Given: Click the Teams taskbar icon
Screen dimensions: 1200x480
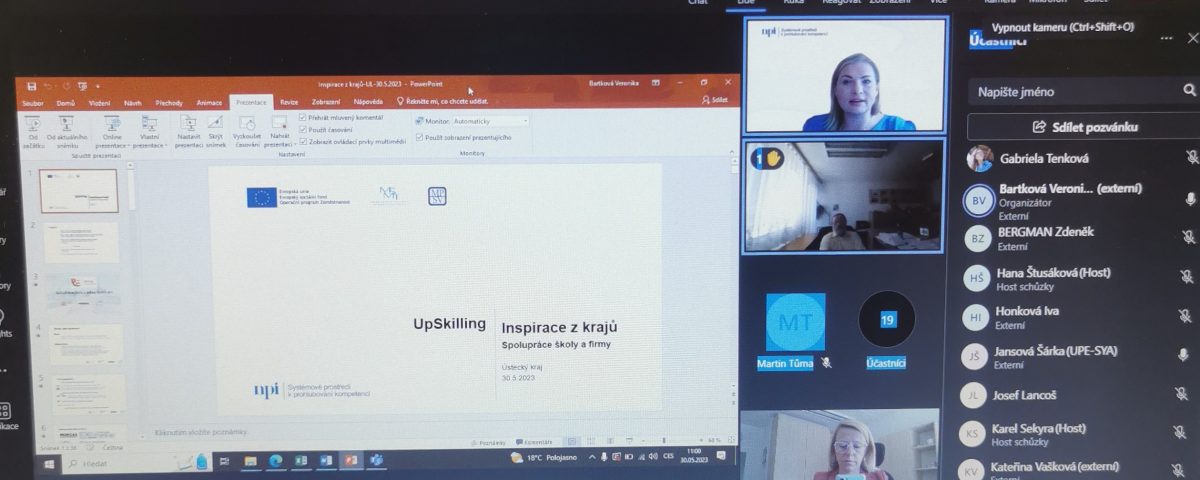Looking at the screenshot, I should 377,461.
